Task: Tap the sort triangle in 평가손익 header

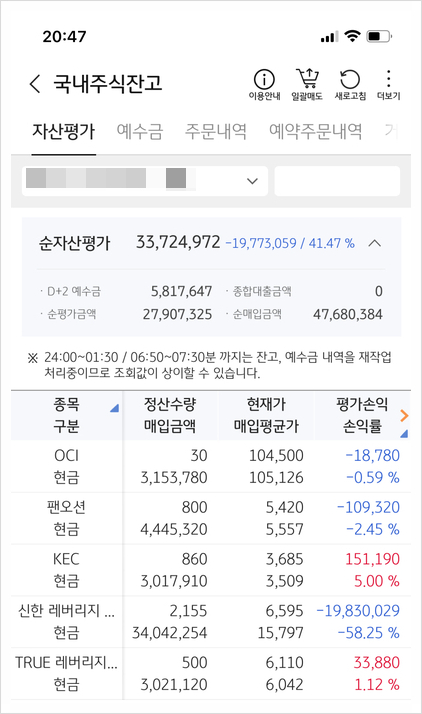Action: (404, 434)
